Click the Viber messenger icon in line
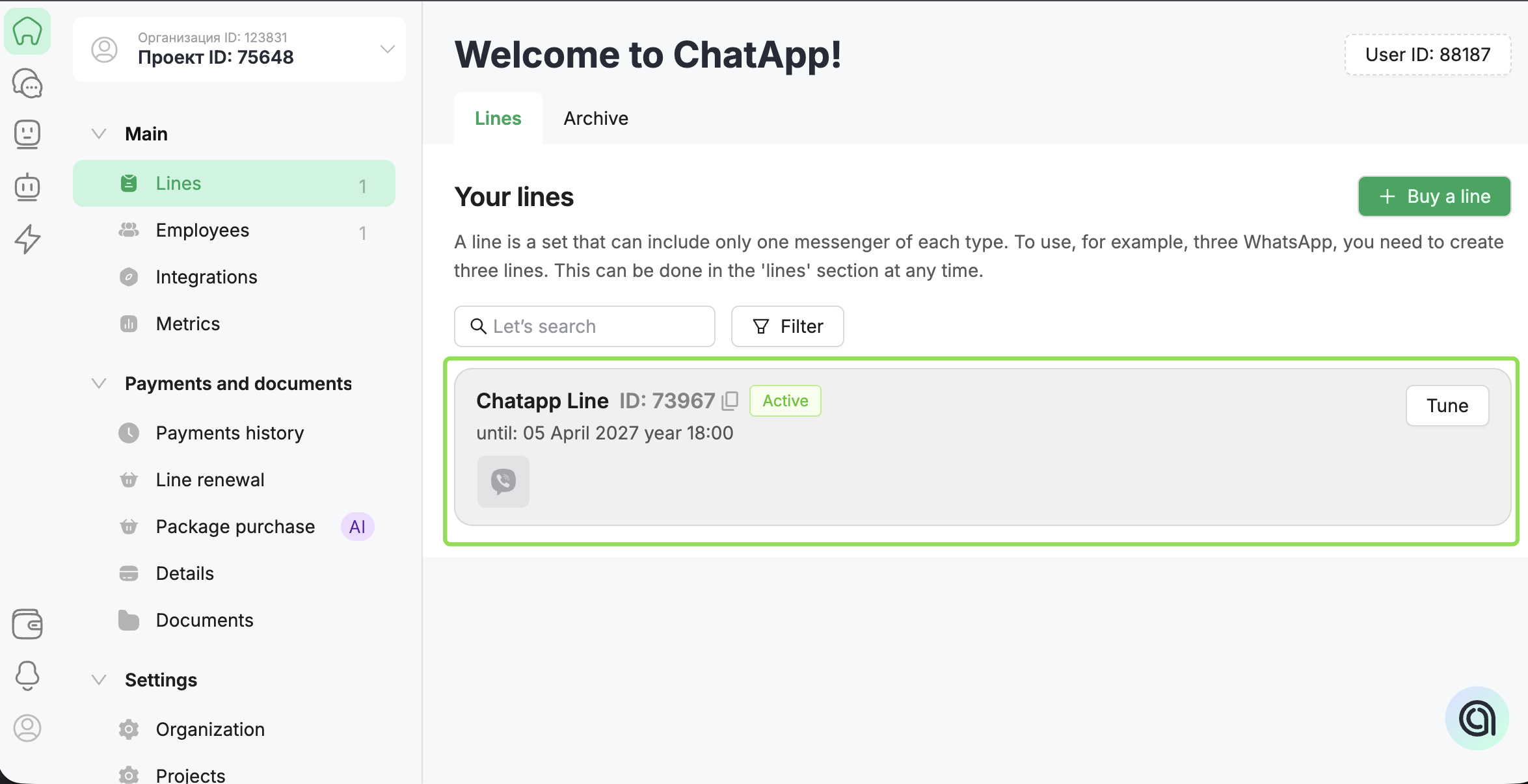This screenshot has height=784, width=1528. point(503,481)
